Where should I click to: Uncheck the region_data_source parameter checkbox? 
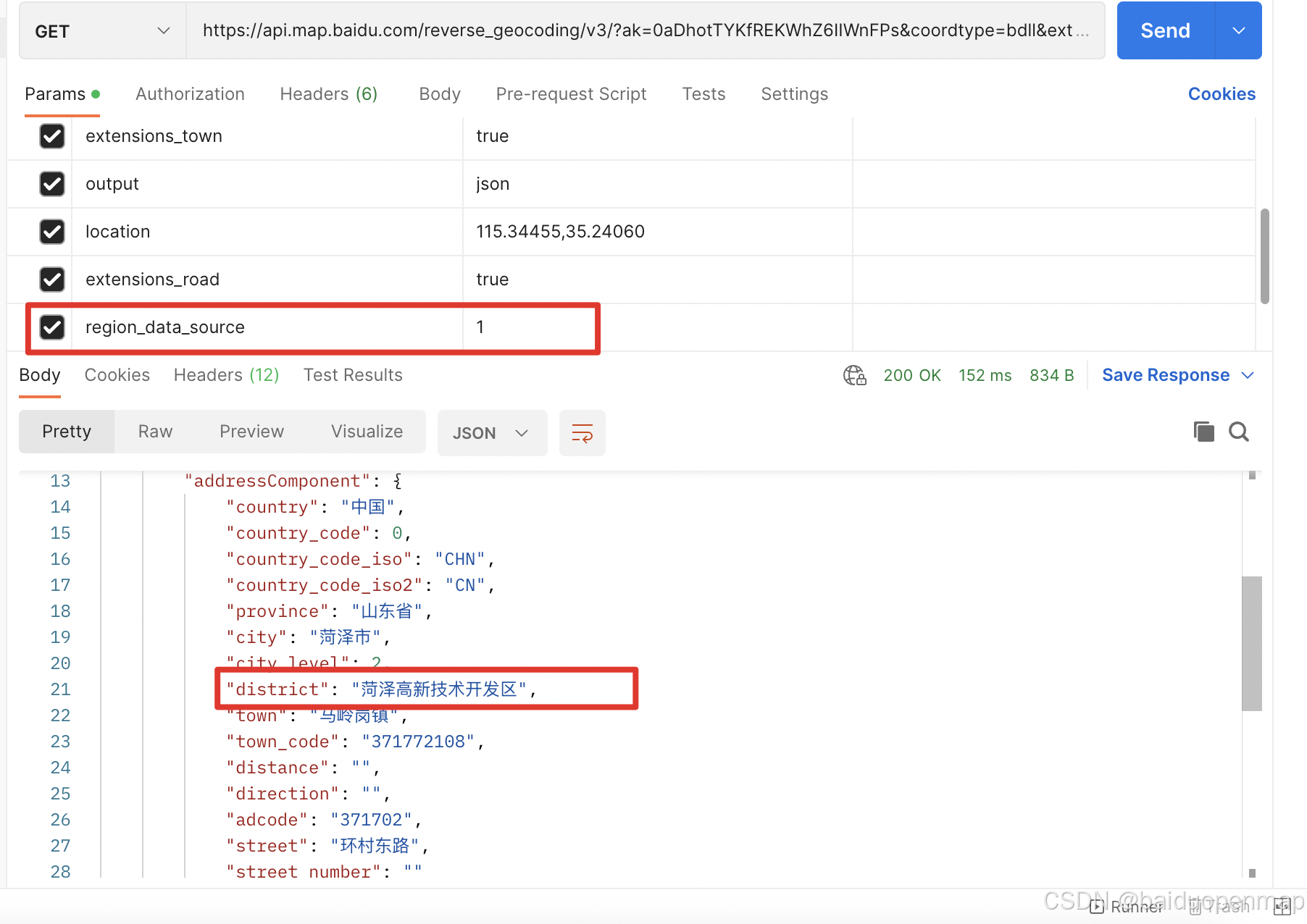(x=52, y=327)
